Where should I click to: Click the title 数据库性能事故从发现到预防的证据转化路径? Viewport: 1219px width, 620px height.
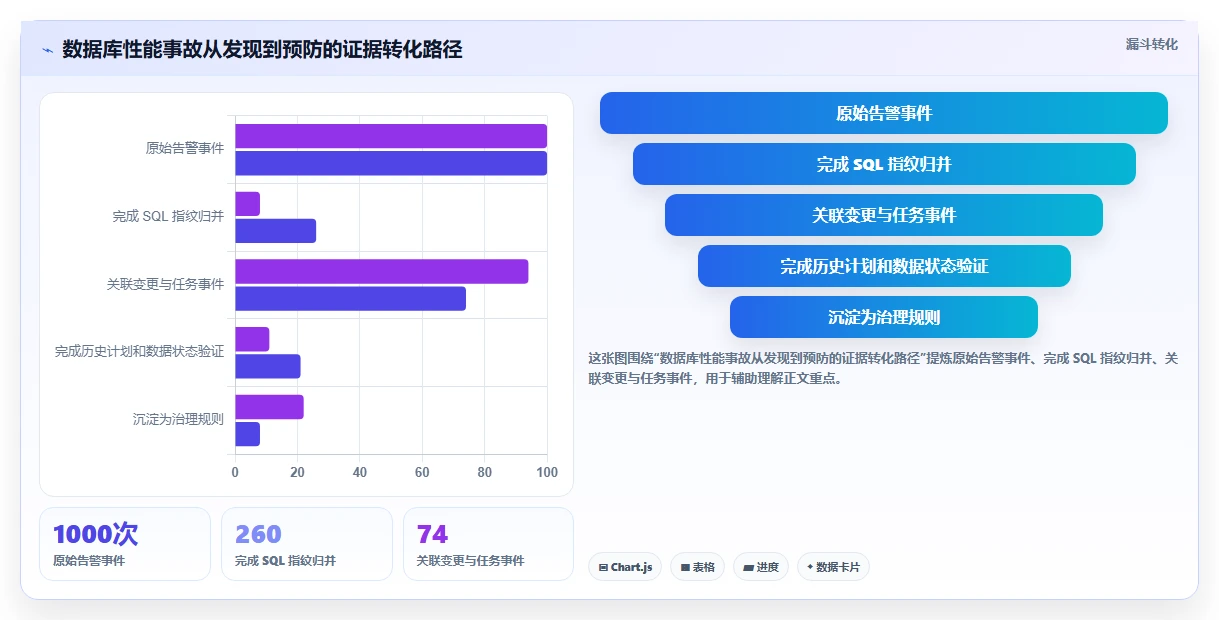pyautogui.click(x=262, y=50)
